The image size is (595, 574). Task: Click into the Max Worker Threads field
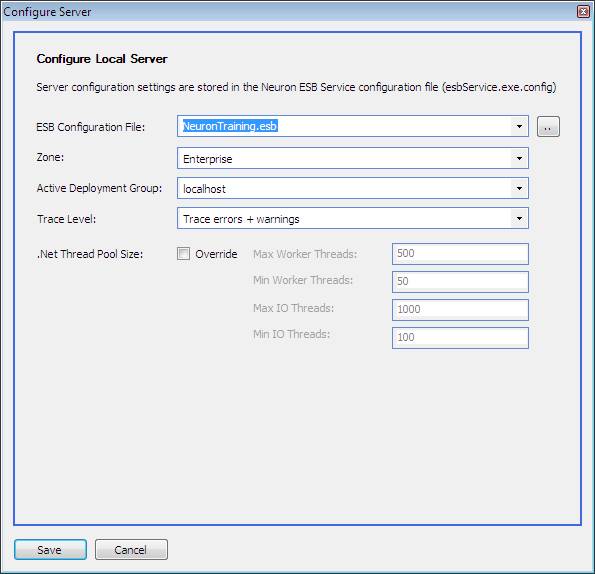pyautogui.click(x=460, y=254)
